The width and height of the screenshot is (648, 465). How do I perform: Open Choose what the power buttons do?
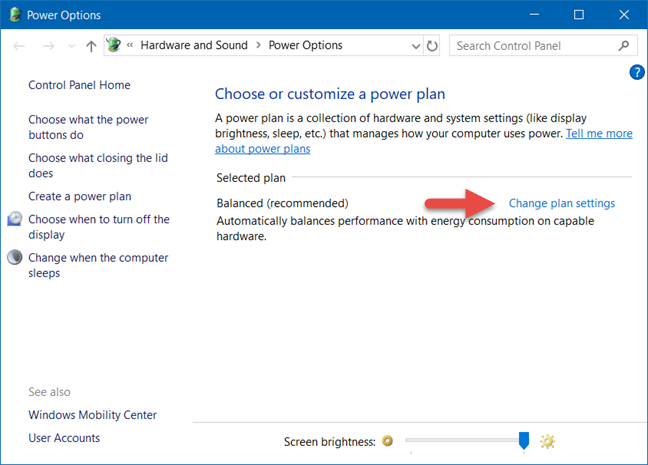click(88, 127)
